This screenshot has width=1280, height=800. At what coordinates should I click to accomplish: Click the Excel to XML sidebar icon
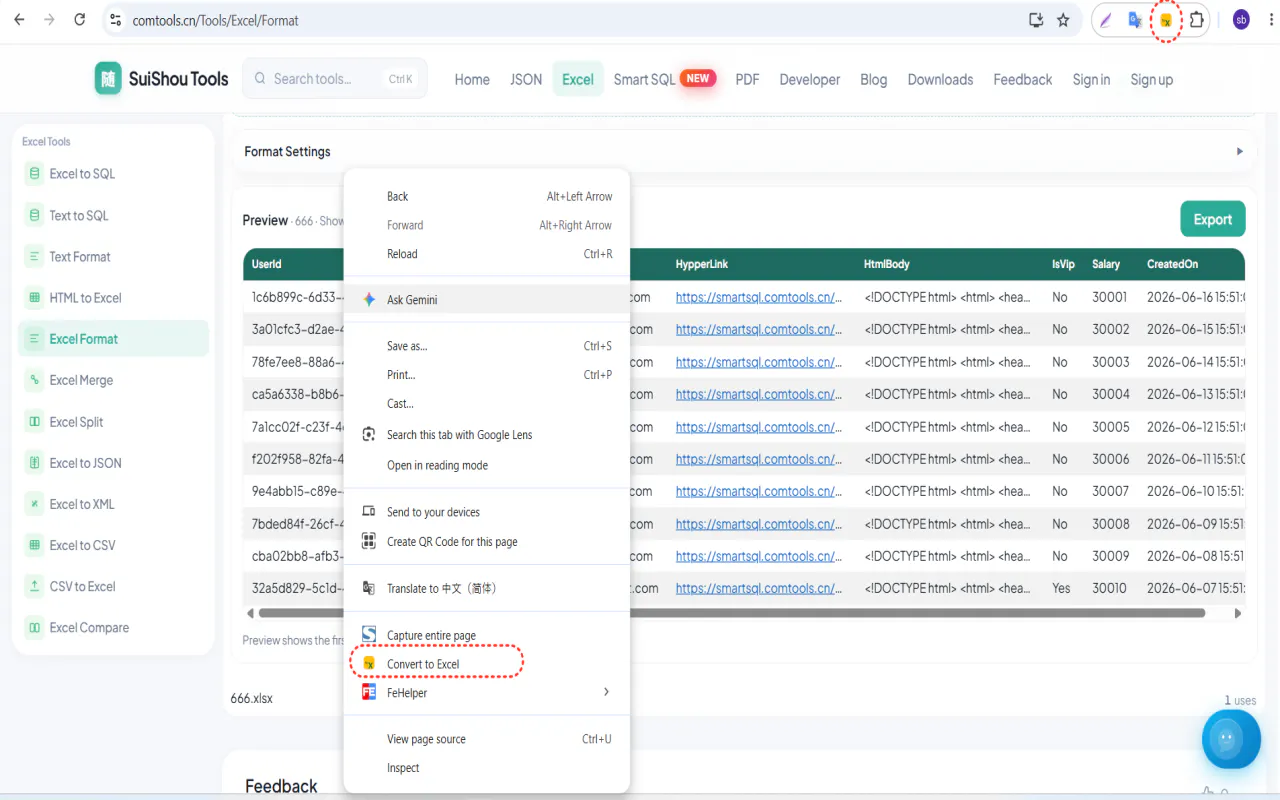click(x=35, y=504)
